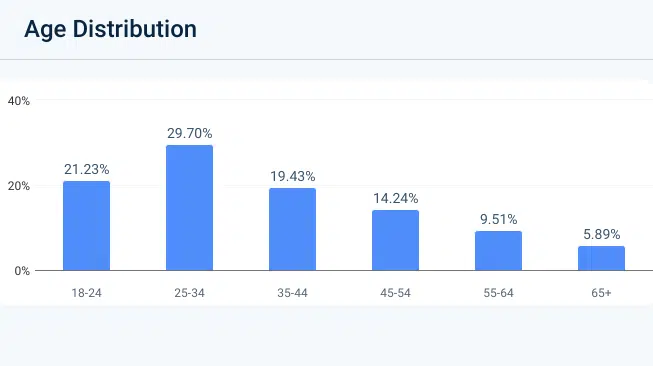Click the 35-44 axis label

pos(292,293)
